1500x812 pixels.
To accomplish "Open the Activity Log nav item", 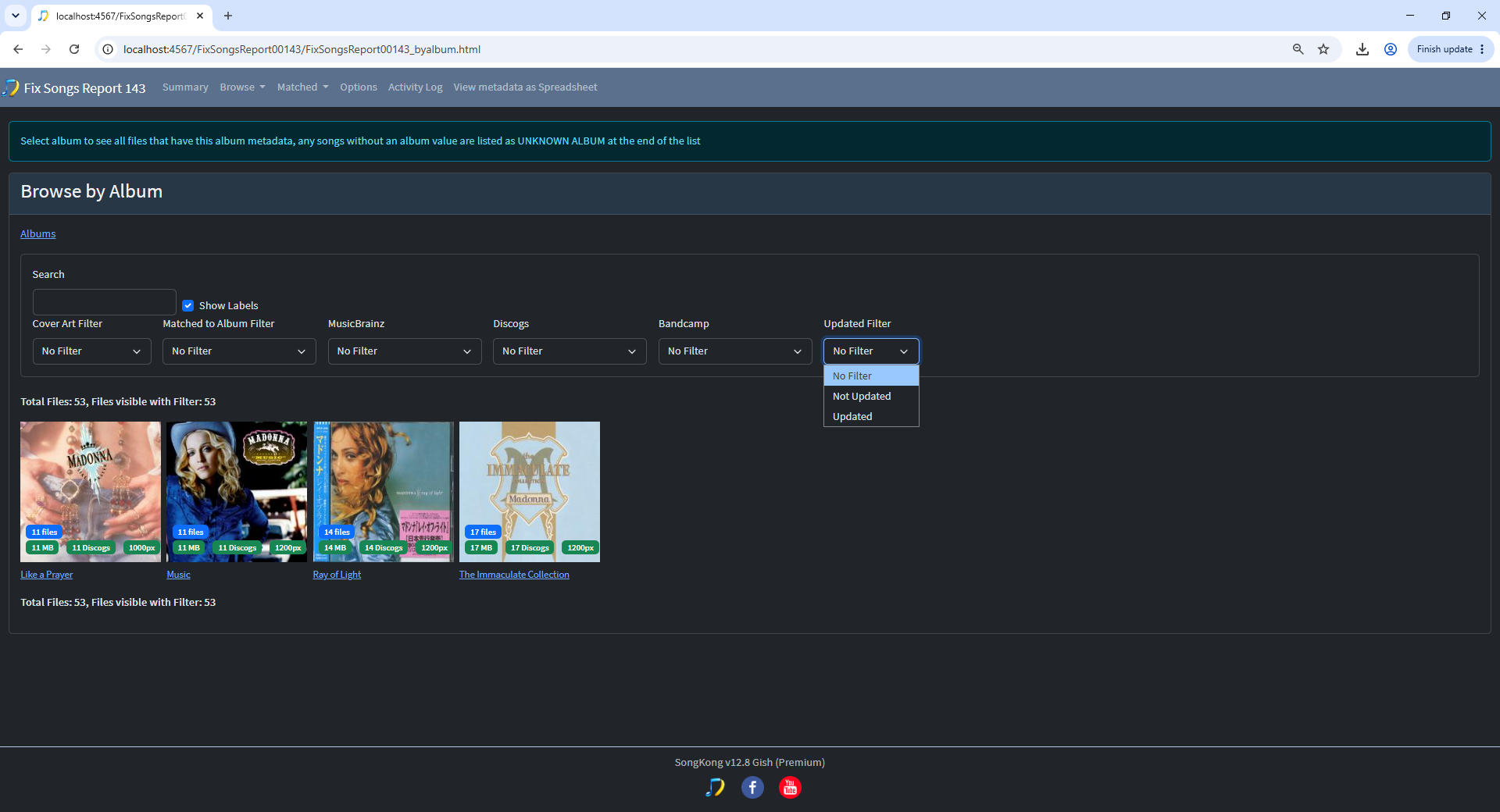I will (x=415, y=87).
